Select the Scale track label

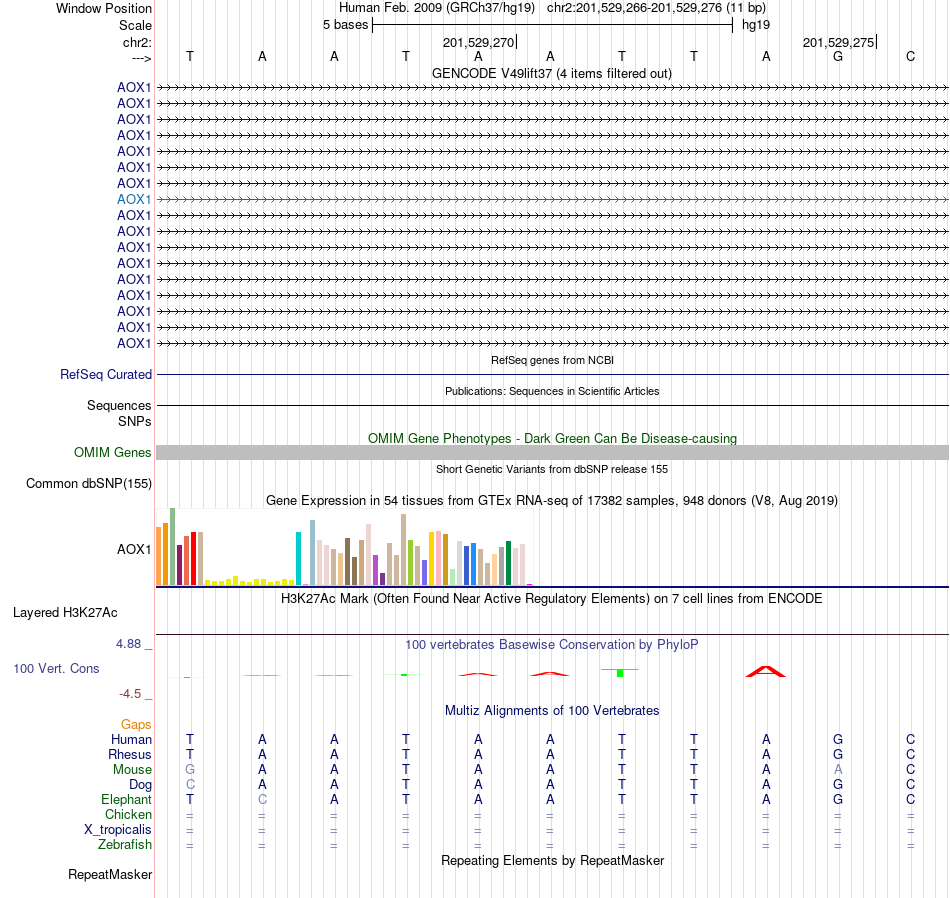point(135,25)
